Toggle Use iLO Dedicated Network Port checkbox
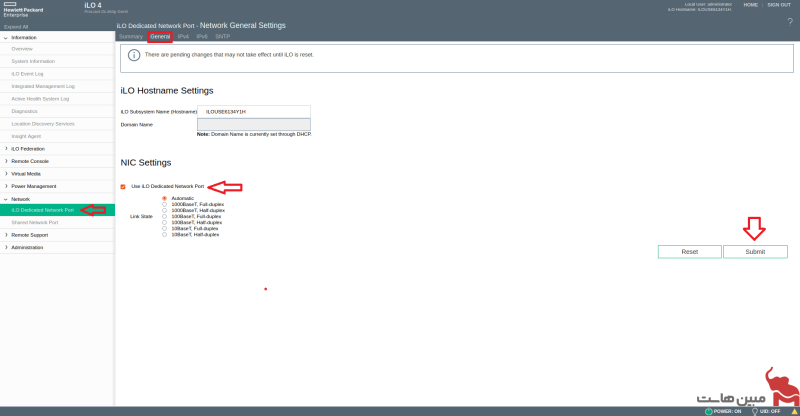Screen dimensions: 800x416 (x=123, y=187)
